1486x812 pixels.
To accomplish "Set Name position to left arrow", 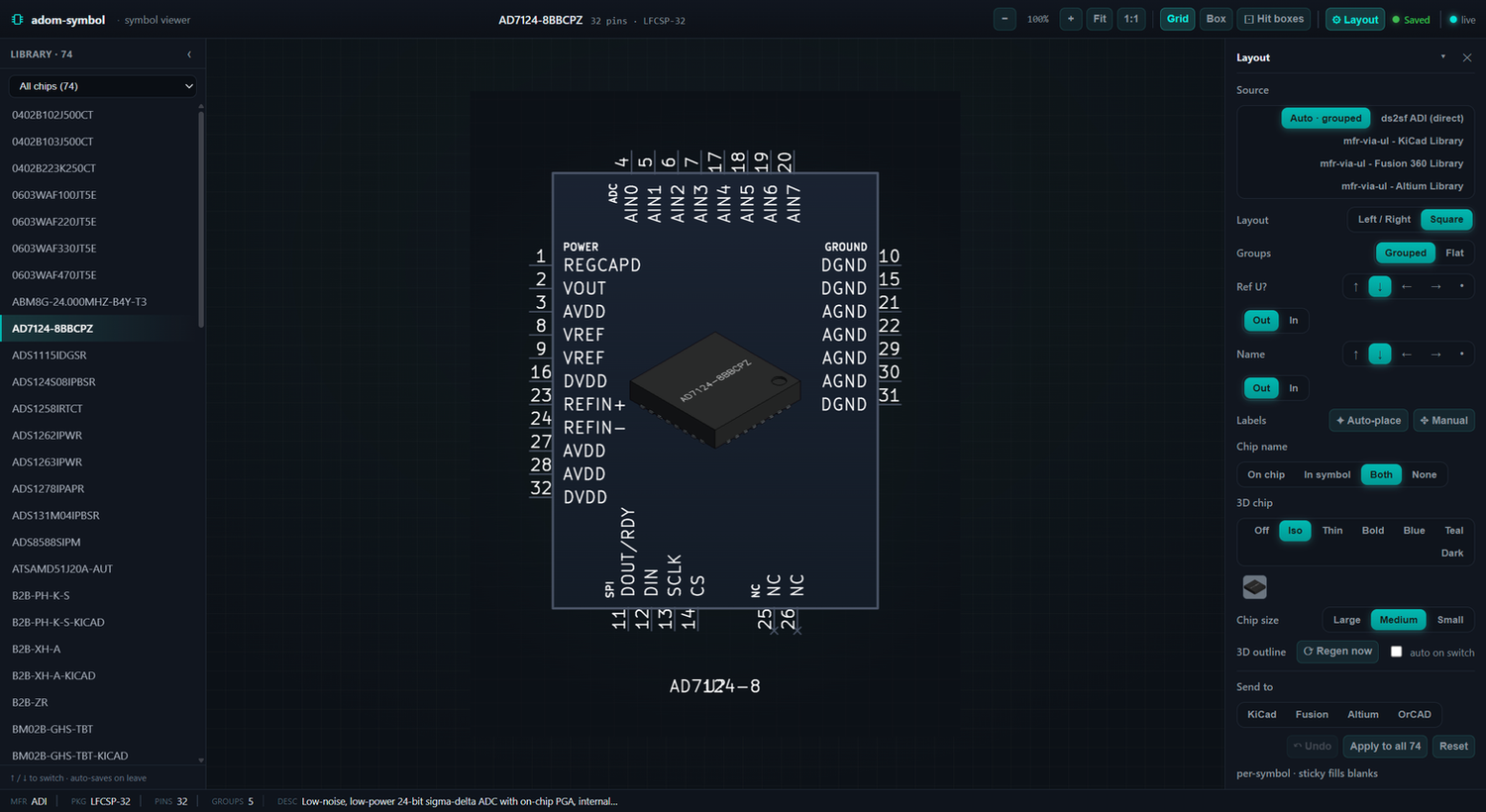I will (1407, 355).
